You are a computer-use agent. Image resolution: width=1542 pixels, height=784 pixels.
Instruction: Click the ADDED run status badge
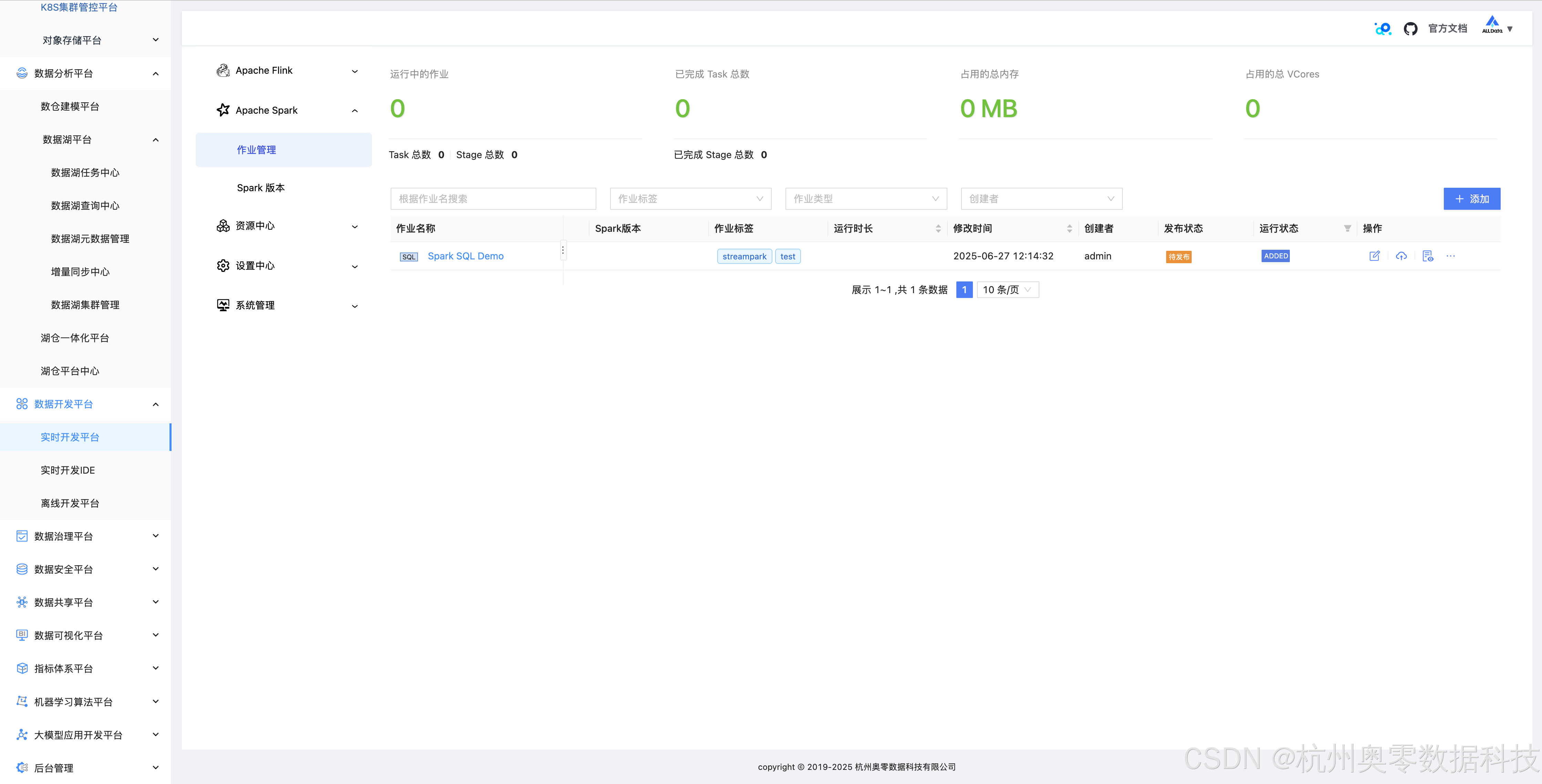coord(1276,256)
